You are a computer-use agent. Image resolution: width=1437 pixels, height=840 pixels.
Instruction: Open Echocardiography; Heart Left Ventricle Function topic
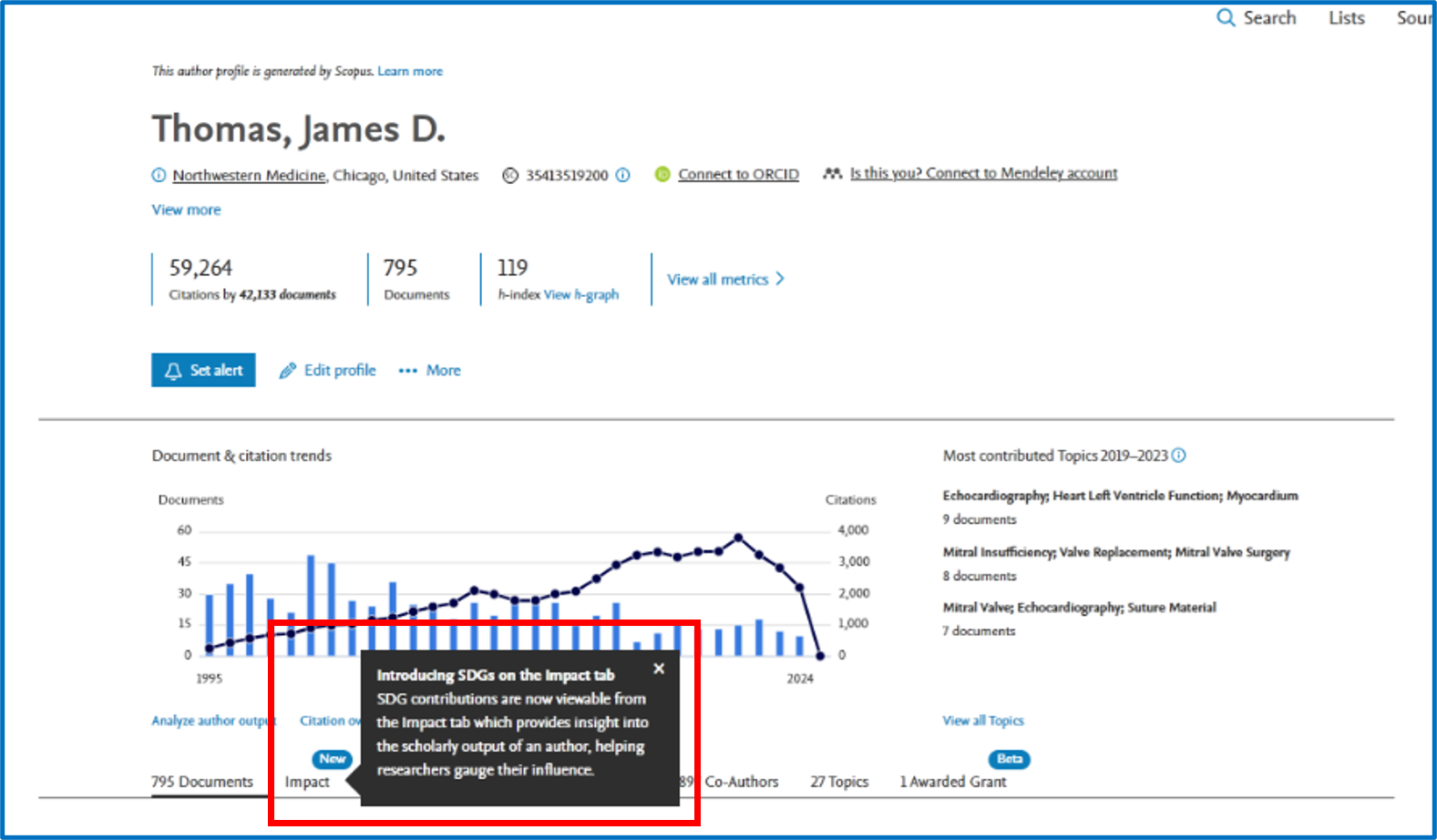click(1120, 496)
